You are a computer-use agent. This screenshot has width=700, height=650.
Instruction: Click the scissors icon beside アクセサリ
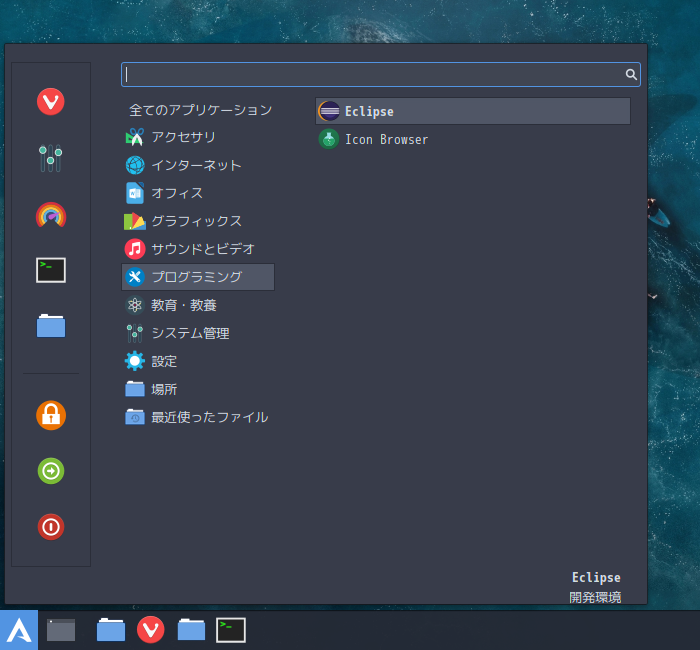[134, 137]
